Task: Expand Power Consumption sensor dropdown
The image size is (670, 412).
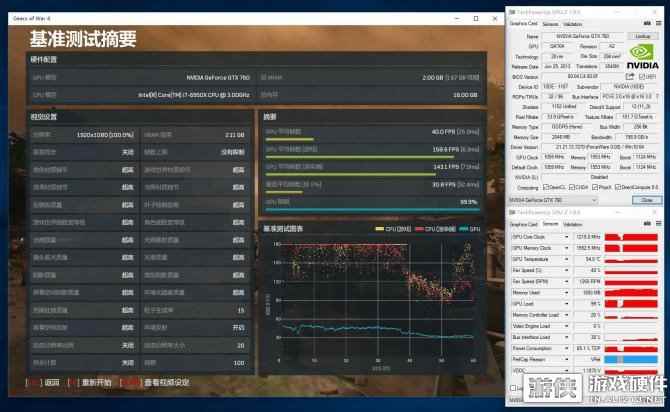Action: coord(567,348)
